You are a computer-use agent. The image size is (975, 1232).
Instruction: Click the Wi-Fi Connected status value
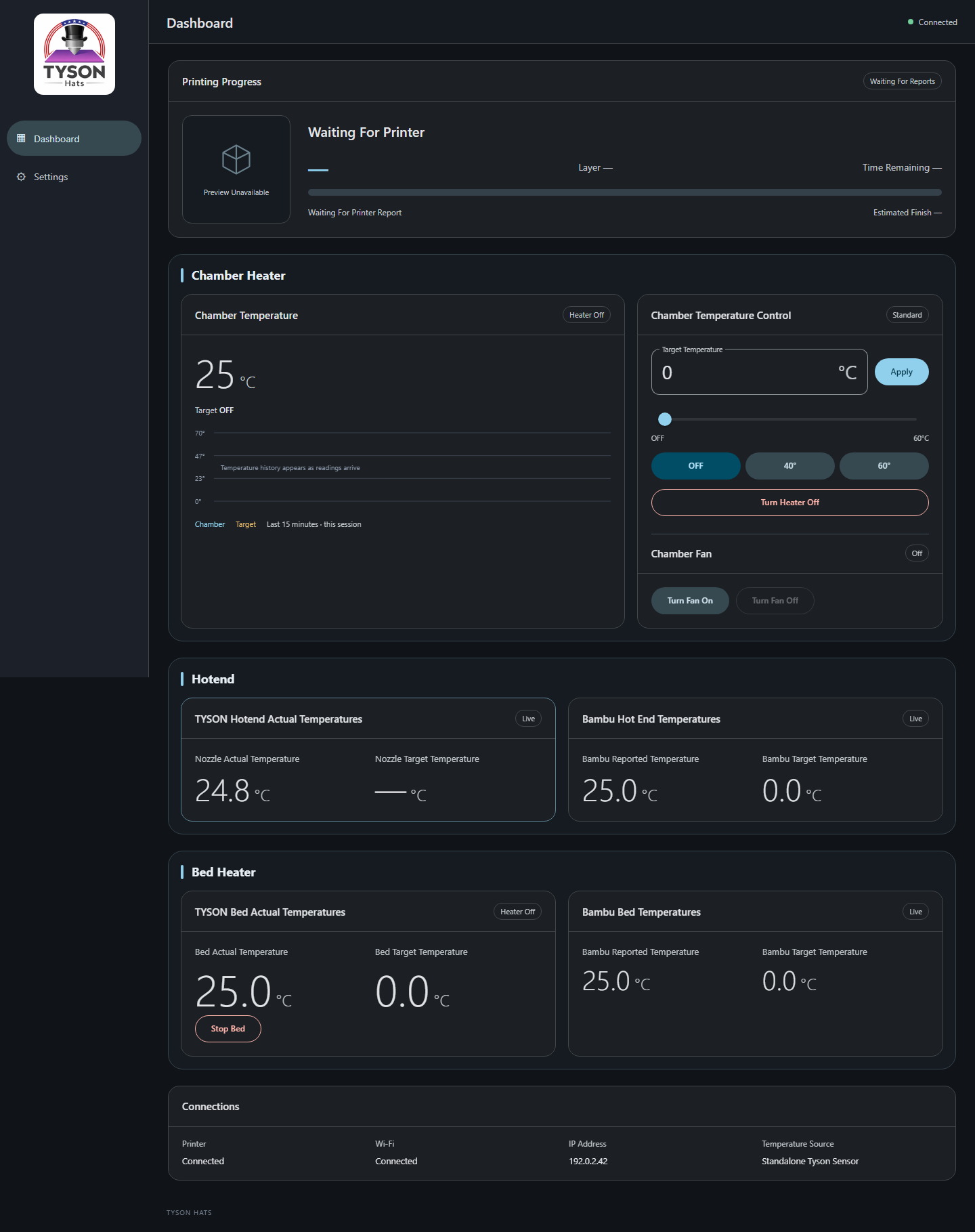396,1161
